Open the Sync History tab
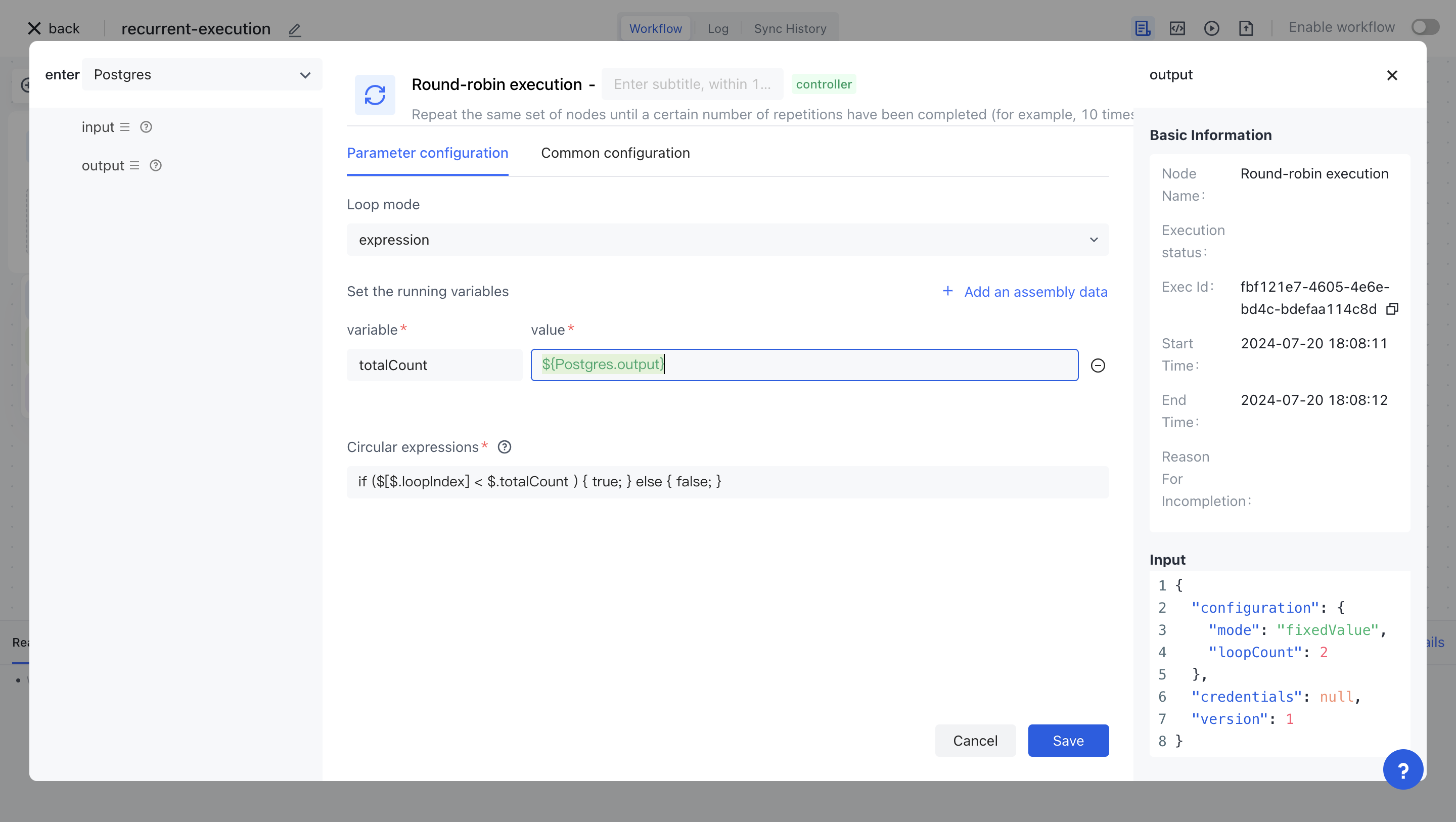Screen dimensions: 1456x822 point(790,28)
